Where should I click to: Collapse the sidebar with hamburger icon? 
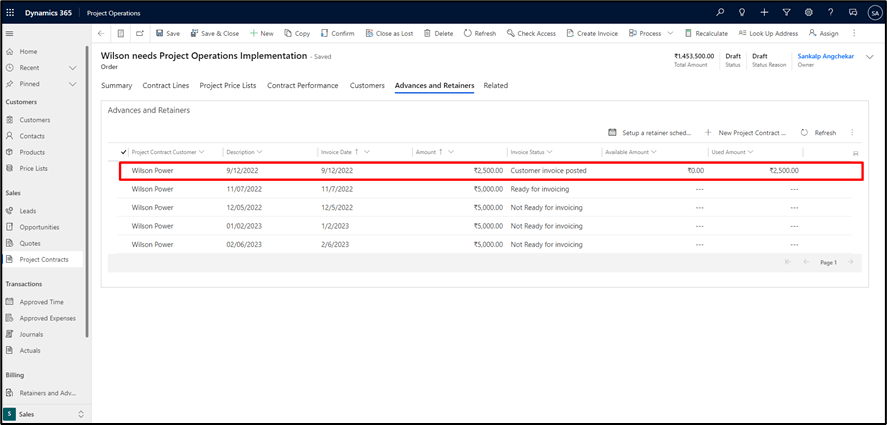(x=10, y=33)
